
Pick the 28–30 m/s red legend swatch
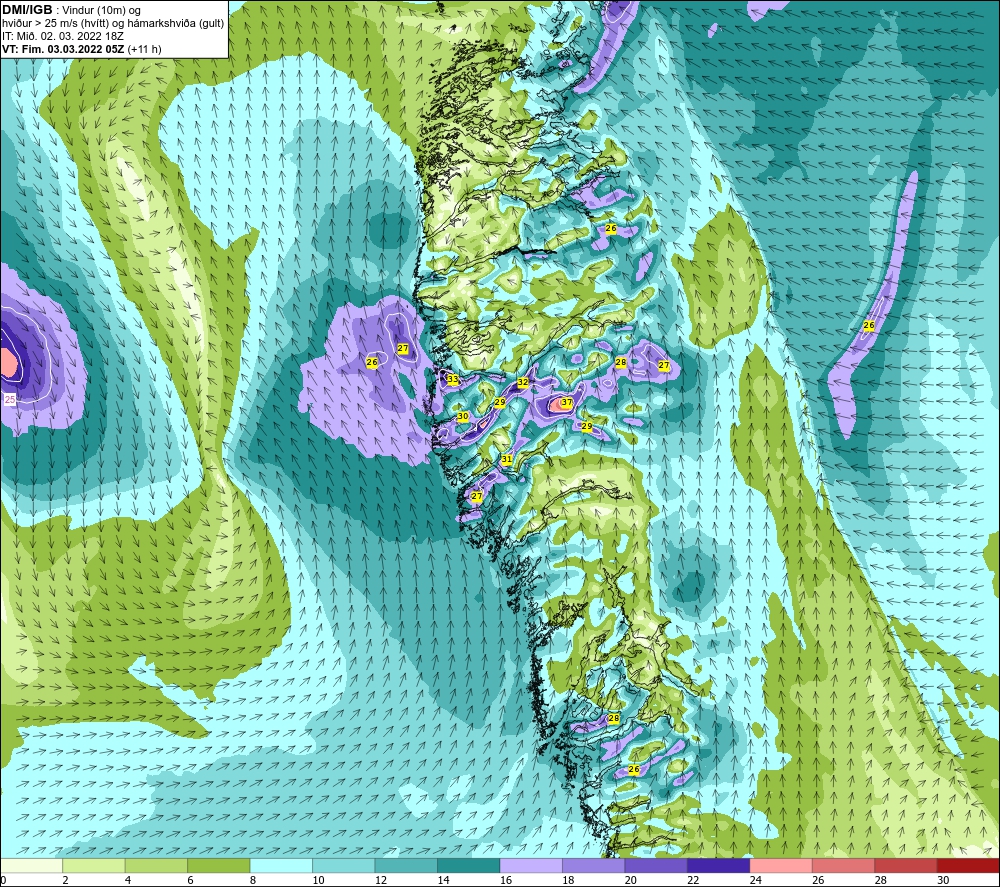pos(906,865)
